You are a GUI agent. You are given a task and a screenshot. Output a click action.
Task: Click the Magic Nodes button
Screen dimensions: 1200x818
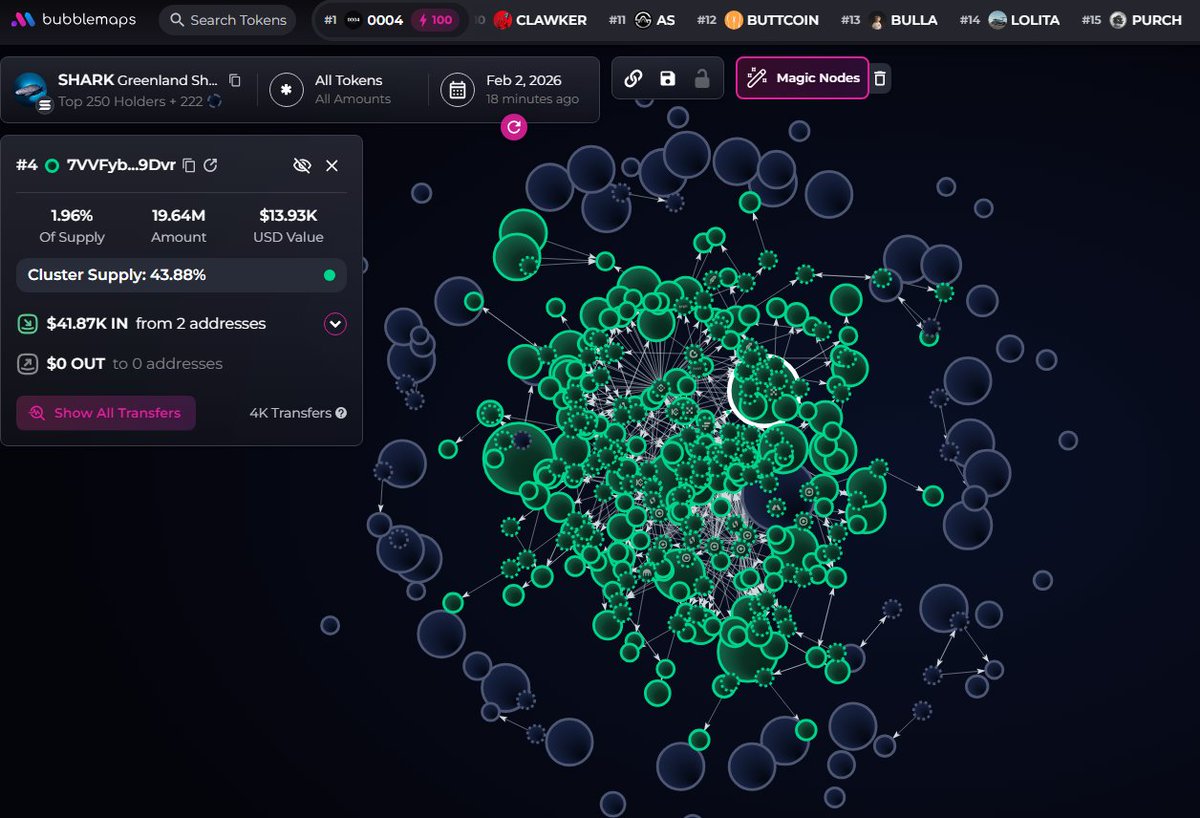(802, 78)
